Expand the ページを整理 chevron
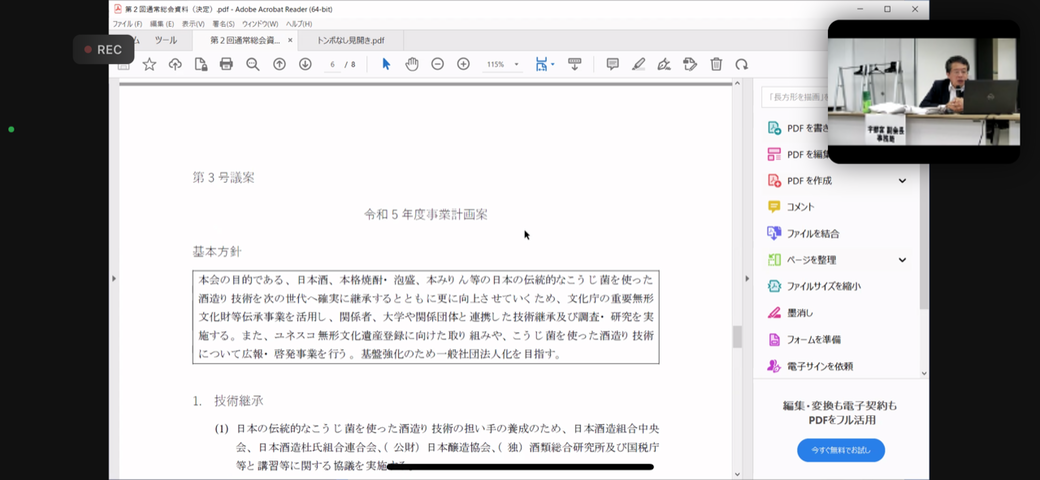1040x480 pixels. point(902,260)
